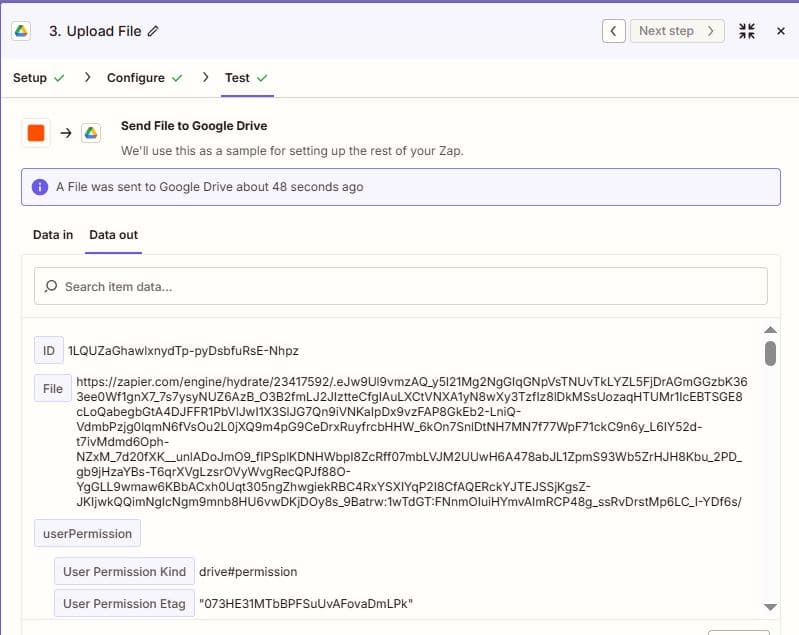The image size is (799, 635).
Task: Focus the Search item data field
Action: (x=401, y=286)
